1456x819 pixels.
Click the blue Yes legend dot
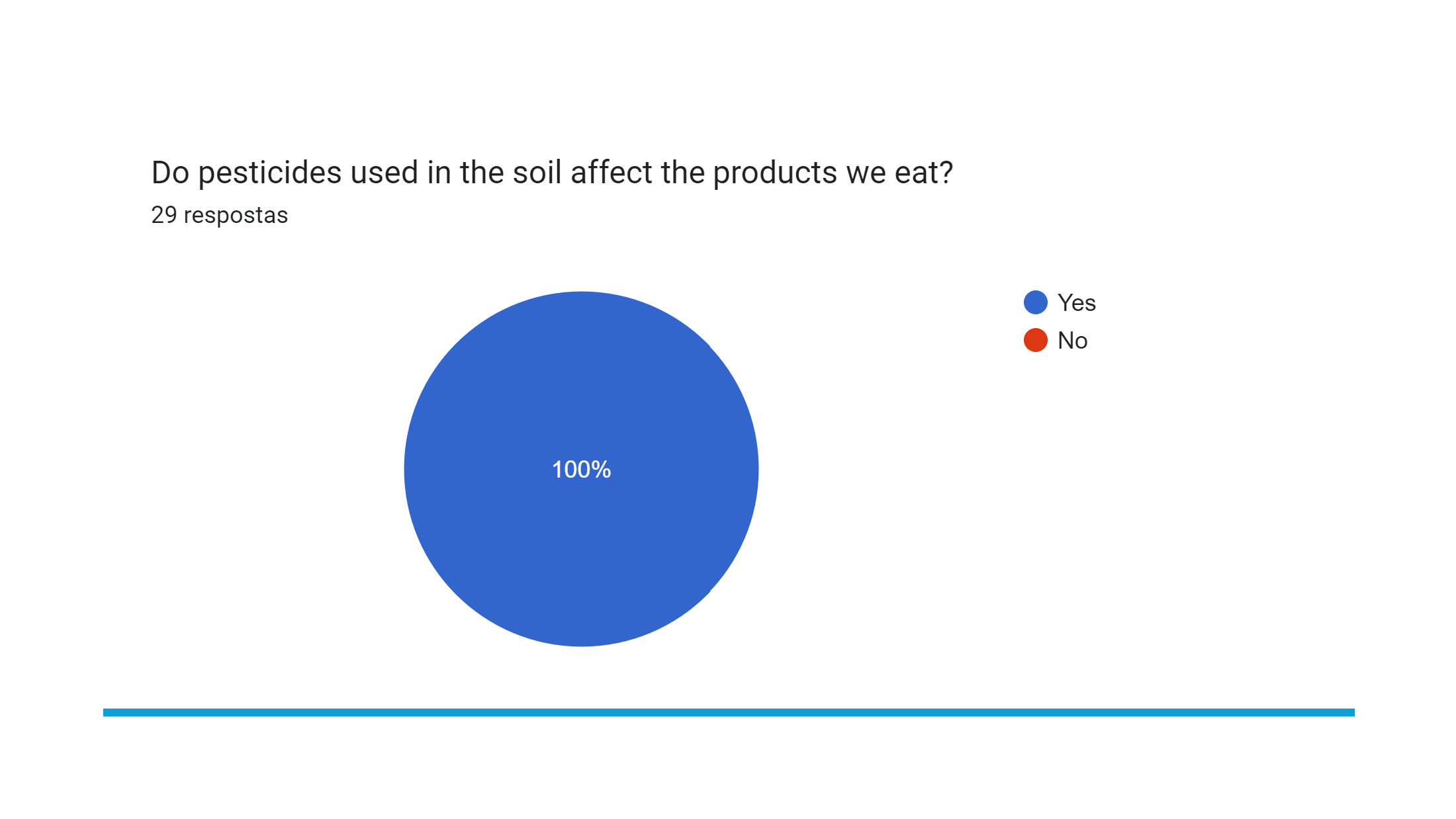(x=1035, y=302)
